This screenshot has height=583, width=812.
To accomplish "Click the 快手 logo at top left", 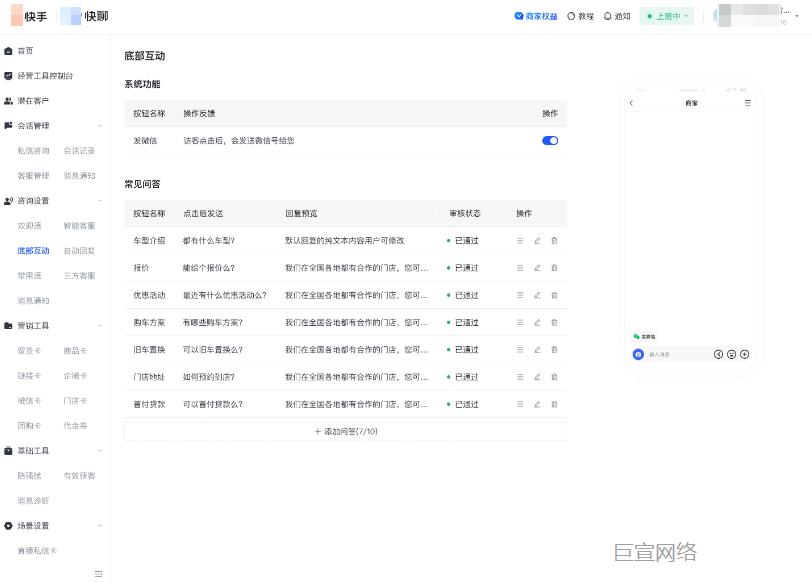I will (x=29, y=17).
